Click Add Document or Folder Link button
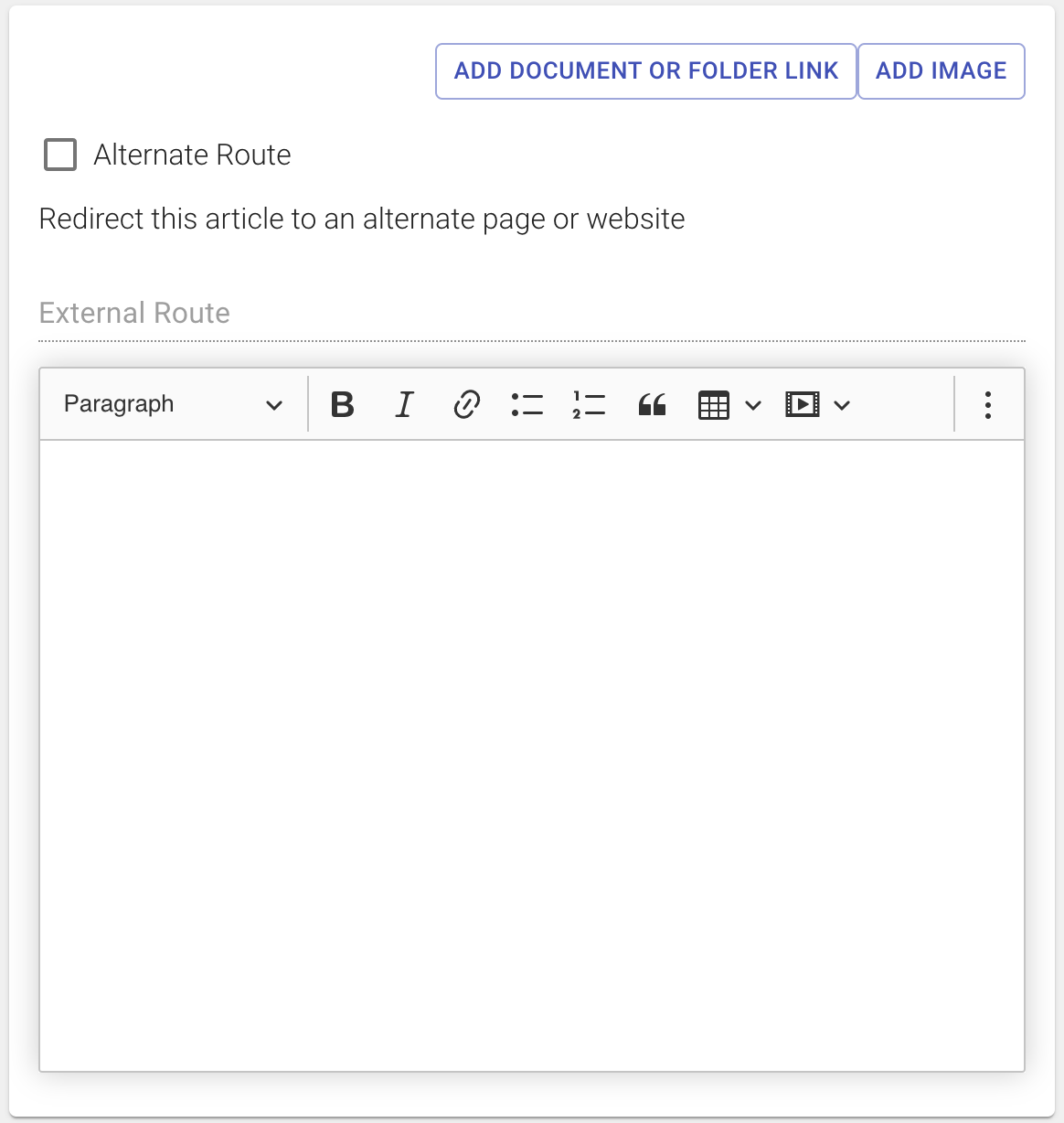Screen dimensions: 1064x1123 (x=646, y=71)
